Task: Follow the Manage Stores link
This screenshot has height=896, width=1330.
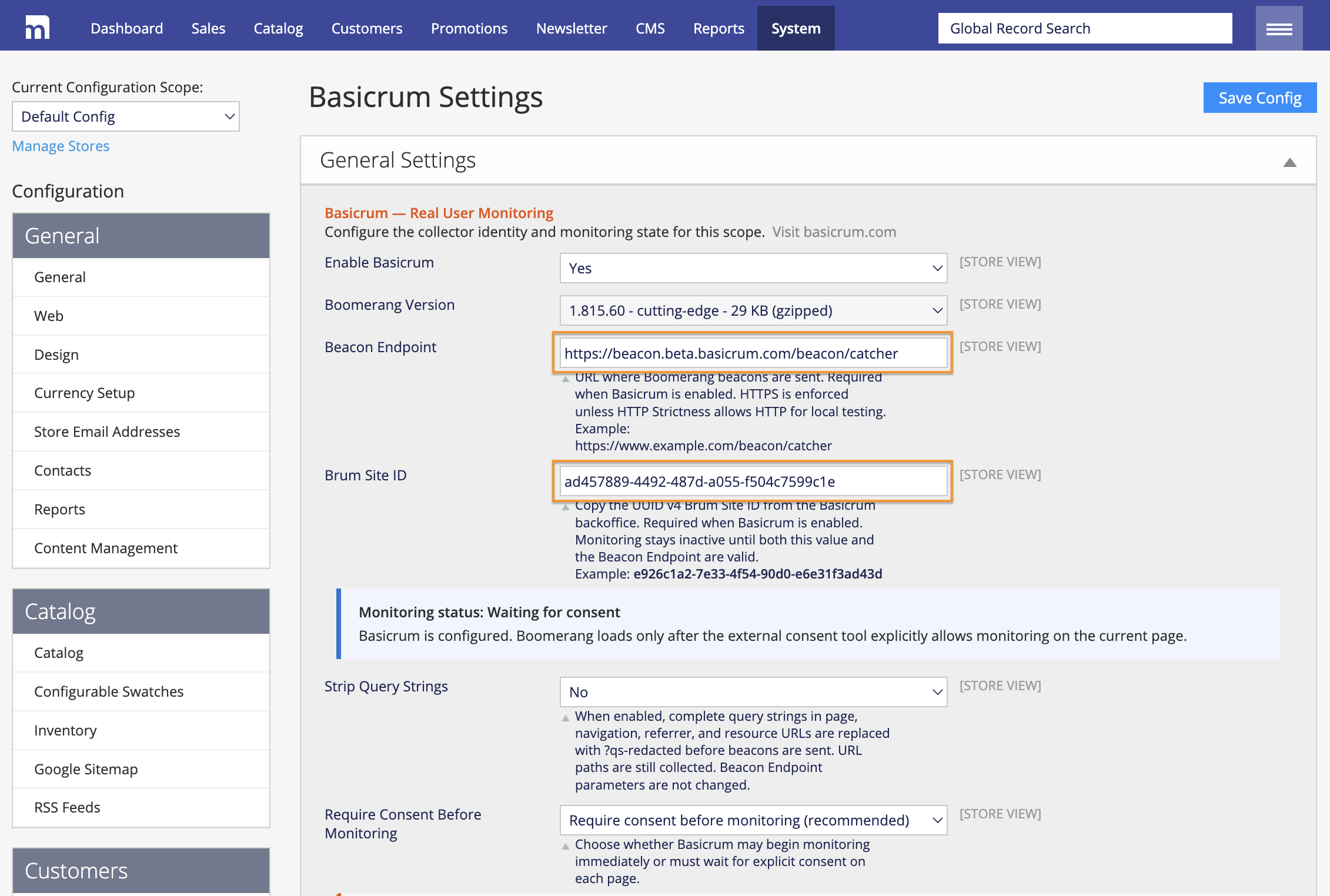Action: point(61,146)
